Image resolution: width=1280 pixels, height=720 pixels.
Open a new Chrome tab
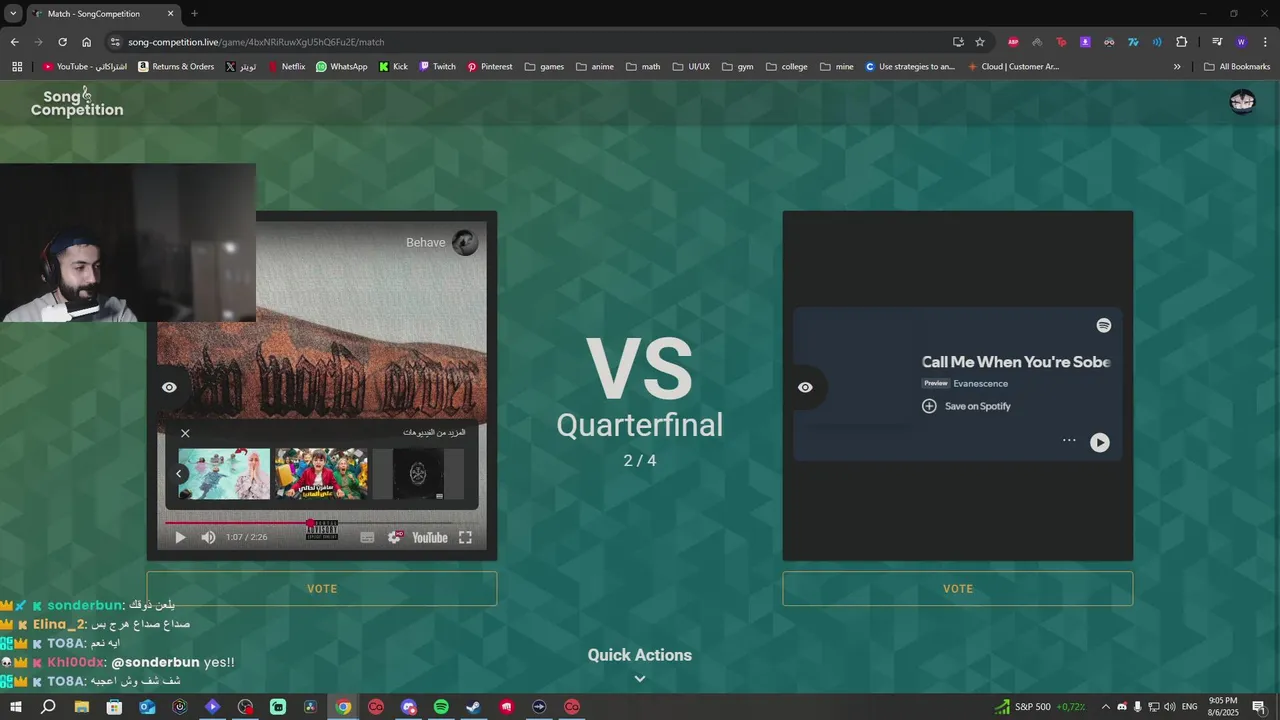[x=194, y=13]
